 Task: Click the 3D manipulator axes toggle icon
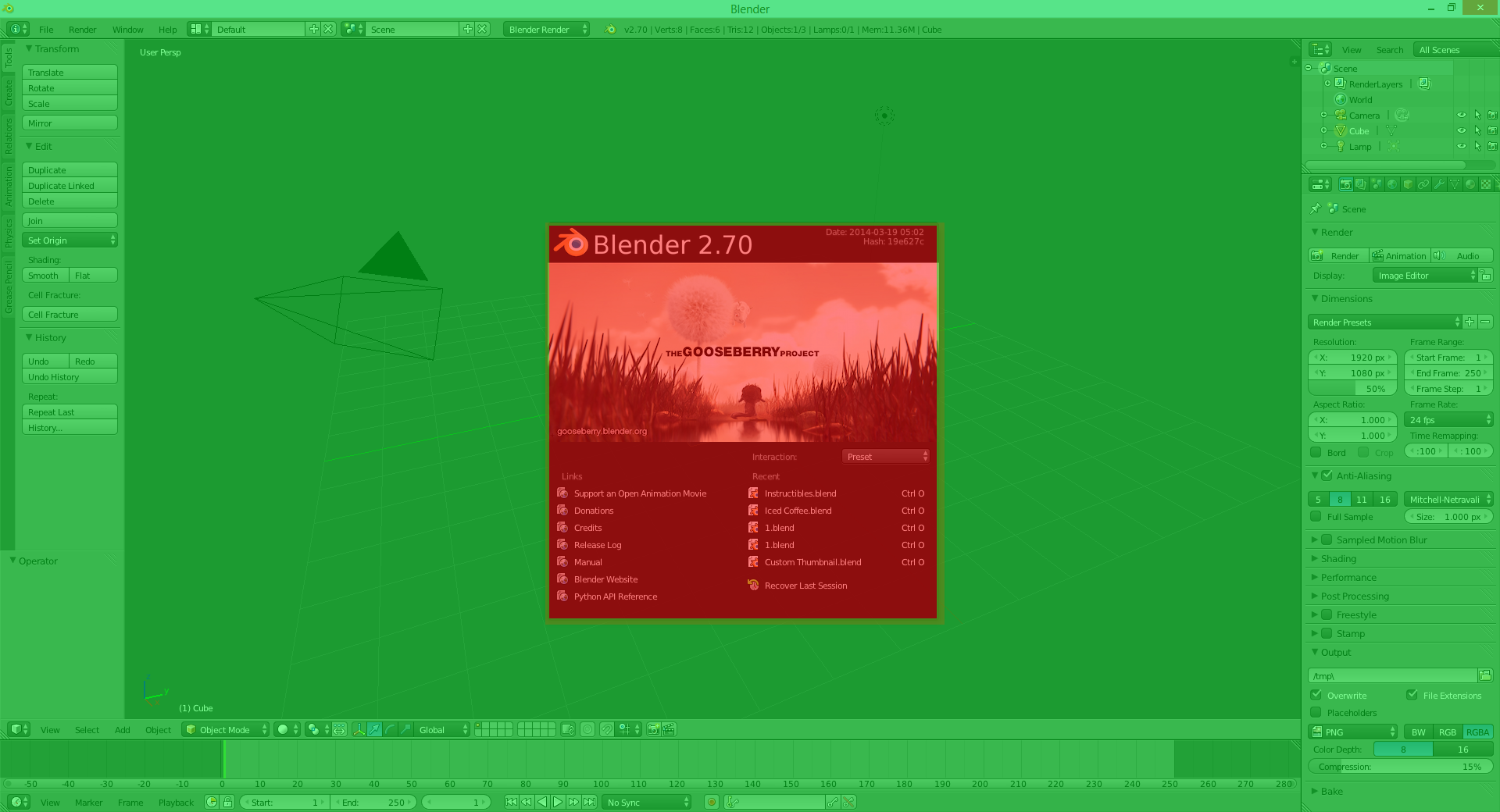pyautogui.click(x=359, y=729)
